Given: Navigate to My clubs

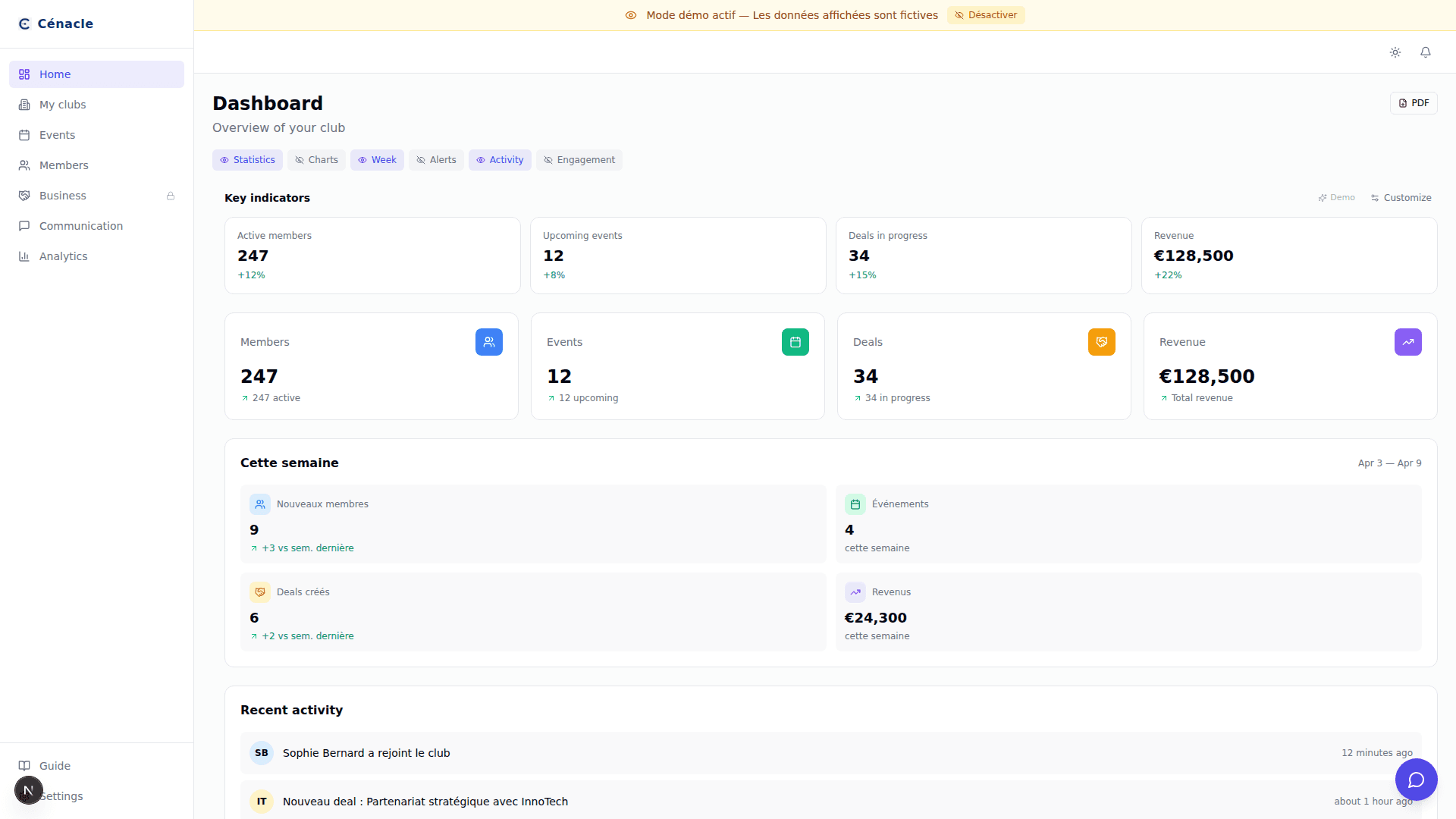Looking at the screenshot, I should [61, 104].
